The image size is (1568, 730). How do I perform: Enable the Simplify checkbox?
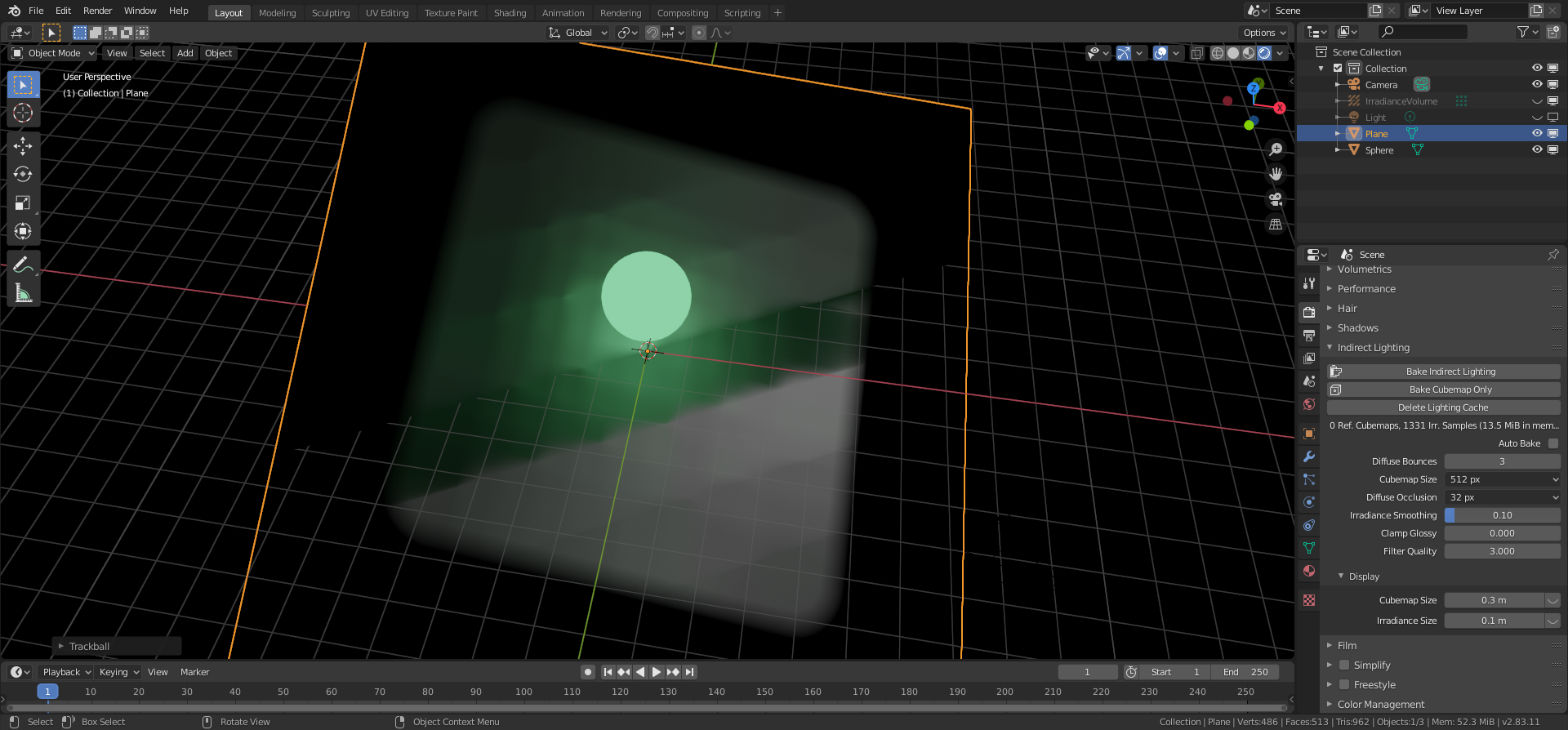[x=1344, y=665]
